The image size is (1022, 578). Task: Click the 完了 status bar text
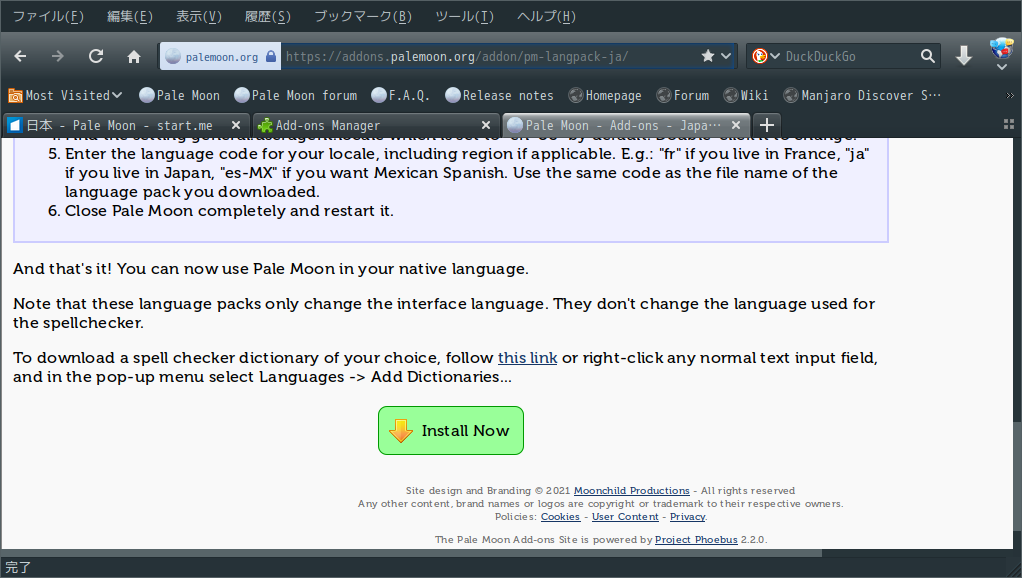point(18,568)
